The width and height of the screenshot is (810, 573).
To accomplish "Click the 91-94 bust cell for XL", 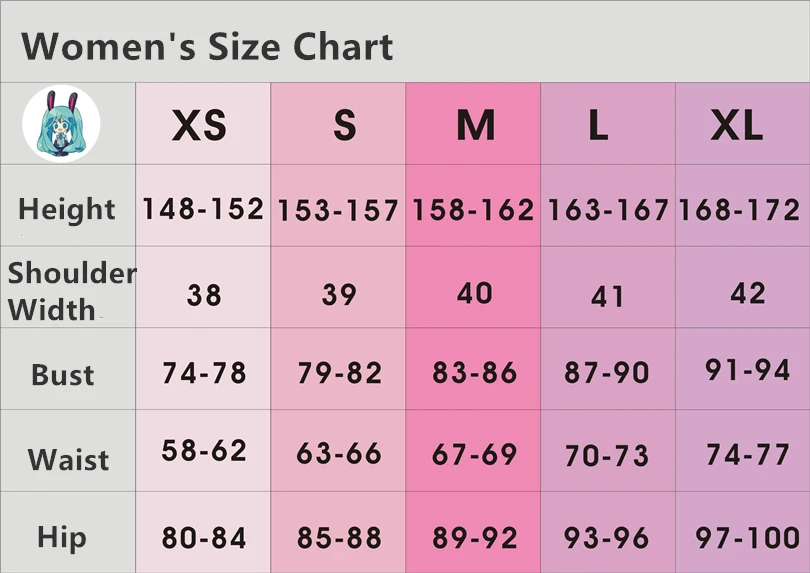I will [747, 369].
